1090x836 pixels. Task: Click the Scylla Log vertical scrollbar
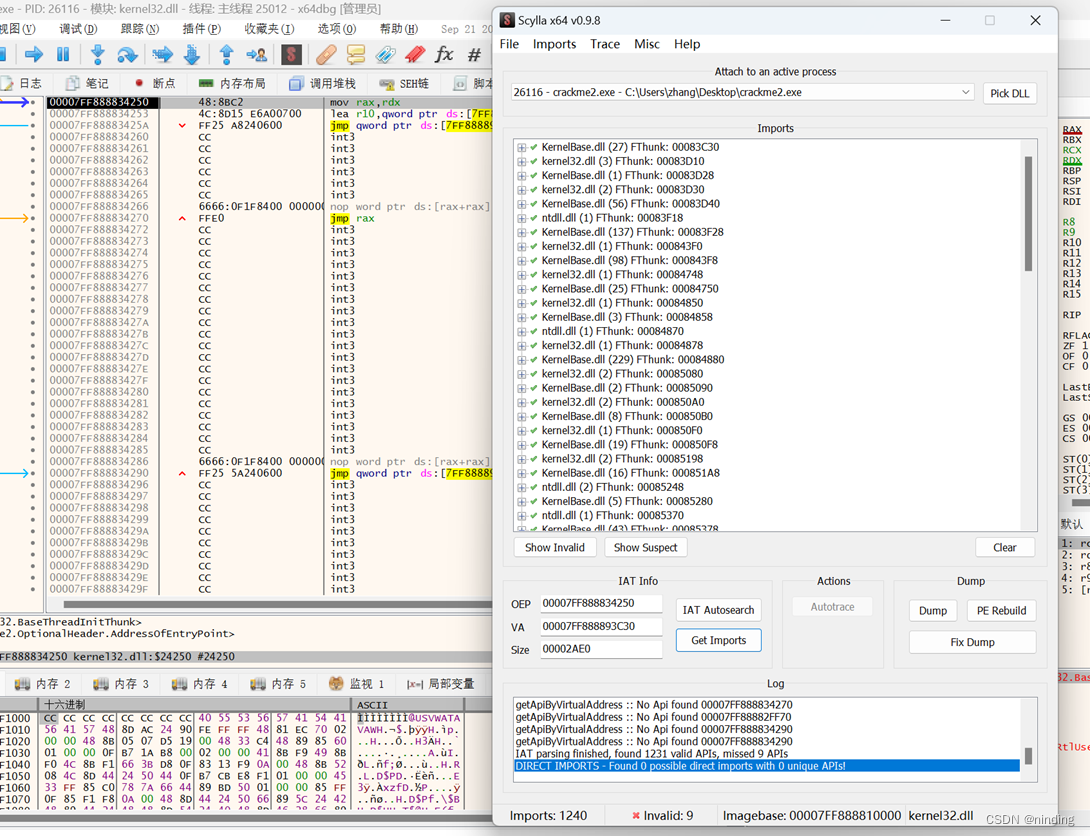1028,756
